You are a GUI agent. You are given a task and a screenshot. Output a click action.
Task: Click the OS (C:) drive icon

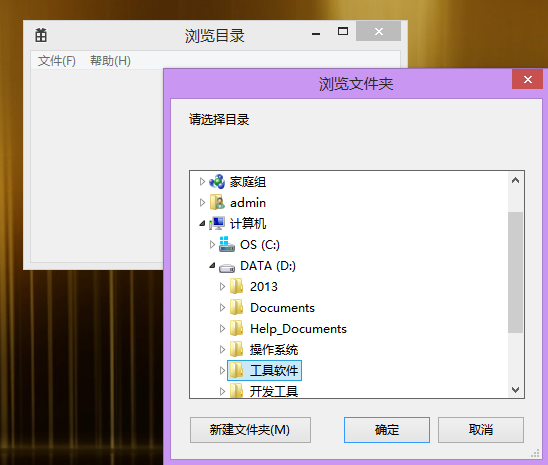[x=227, y=244]
